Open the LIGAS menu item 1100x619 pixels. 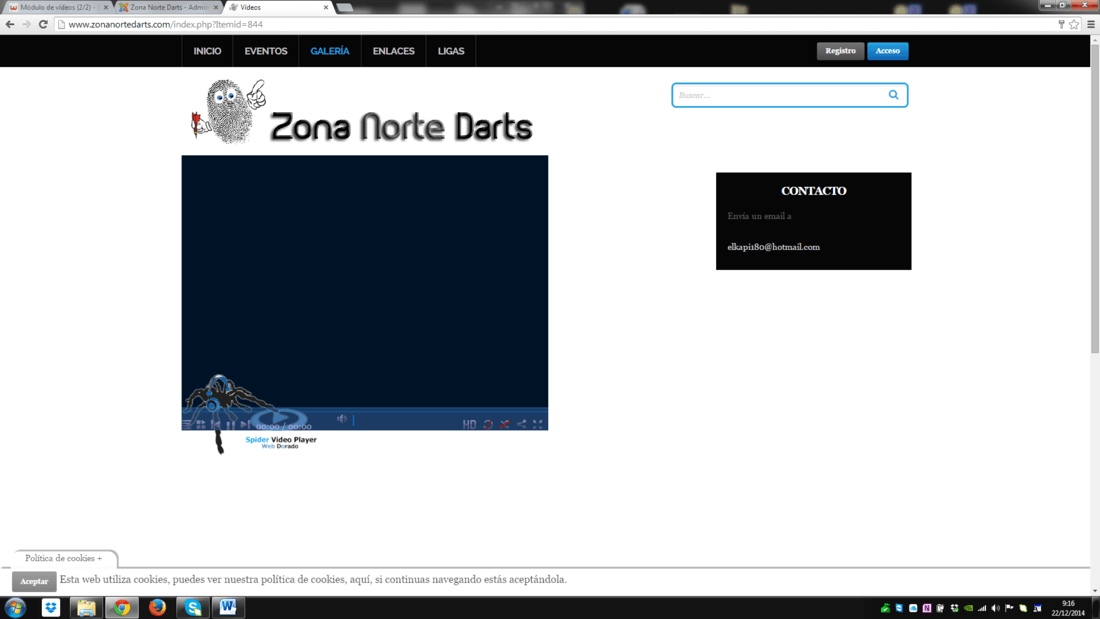pos(451,51)
